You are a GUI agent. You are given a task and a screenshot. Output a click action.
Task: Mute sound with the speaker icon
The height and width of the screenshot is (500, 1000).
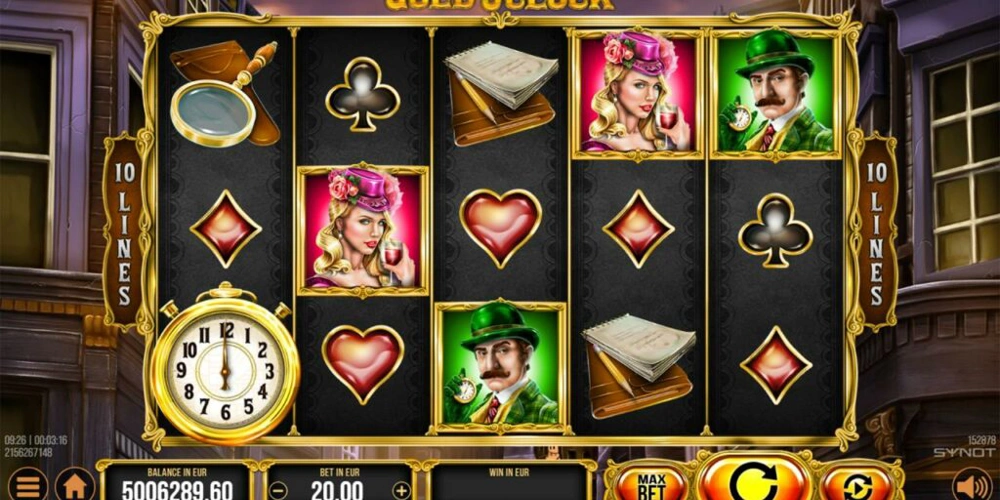972,486
